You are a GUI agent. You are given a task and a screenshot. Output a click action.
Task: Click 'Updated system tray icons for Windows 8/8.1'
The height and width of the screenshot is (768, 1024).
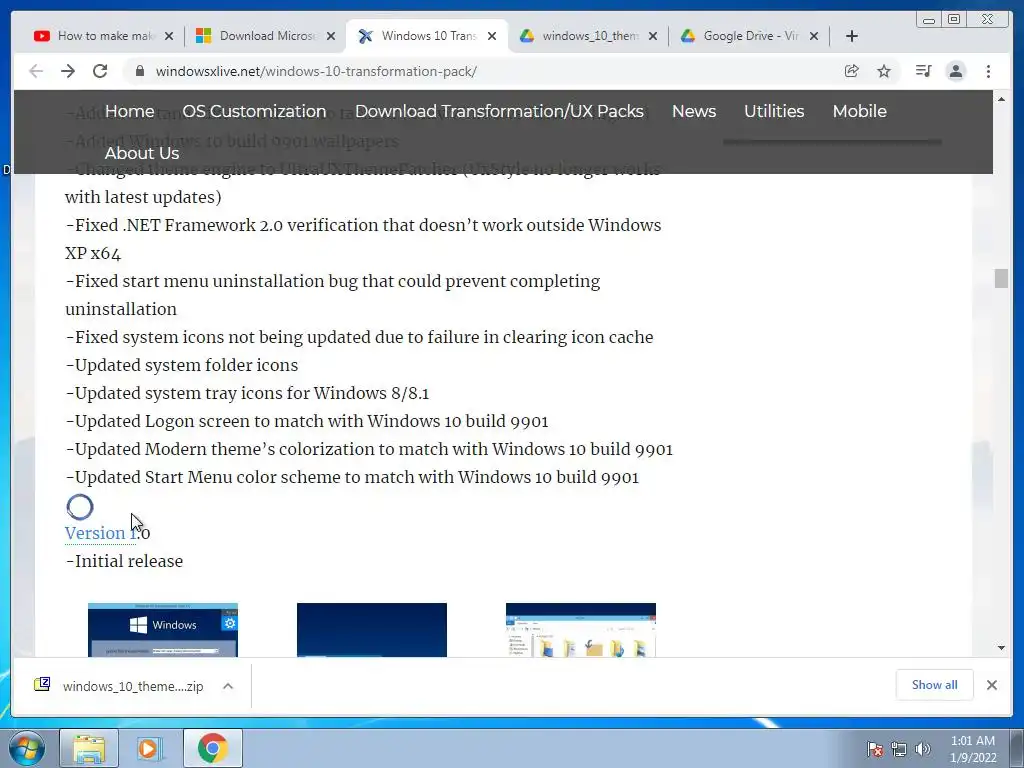(x=252, y=393)
